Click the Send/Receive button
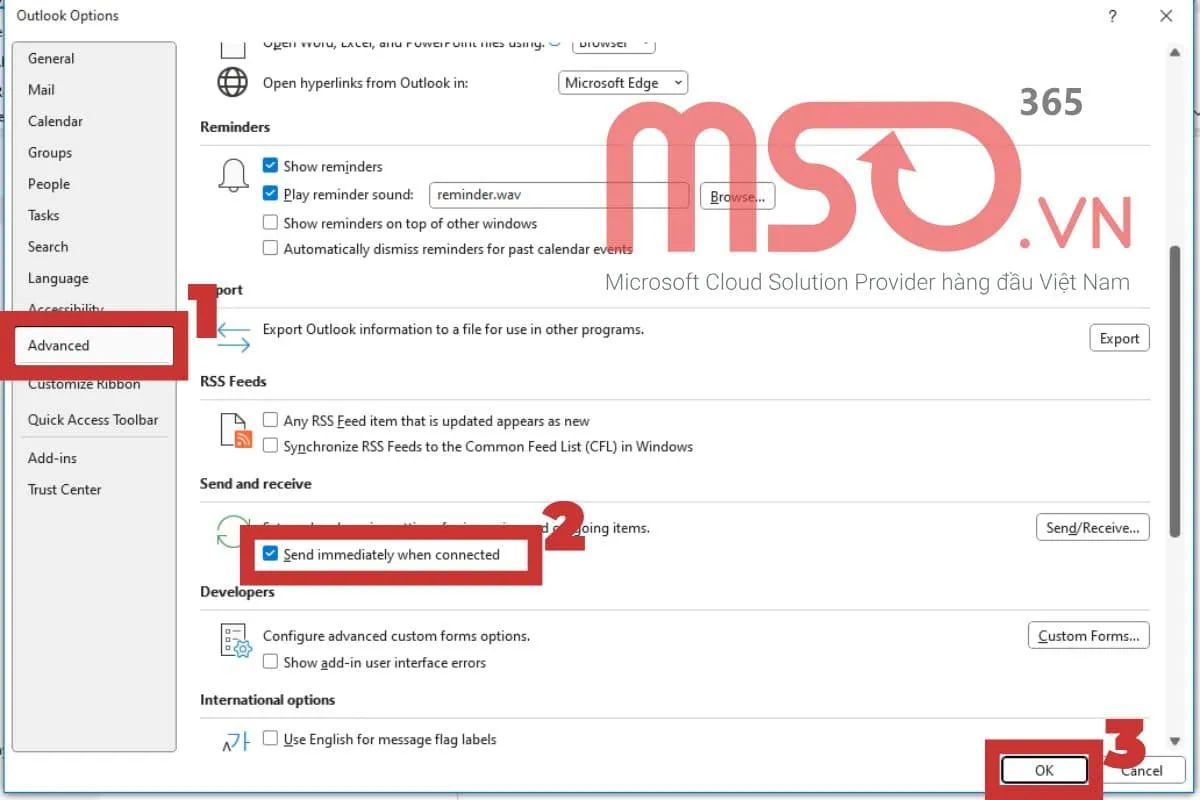The width and height of the screenshot is (1200, 800). pos(1092,527)
